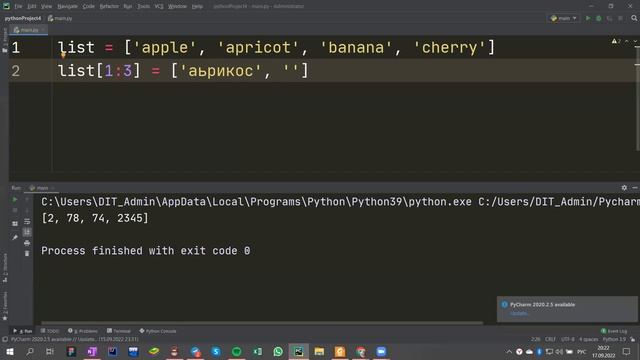The height and width of the screenshot is (360, 640).
Task: Open the Python Console tool window tab
Action: 158,331
